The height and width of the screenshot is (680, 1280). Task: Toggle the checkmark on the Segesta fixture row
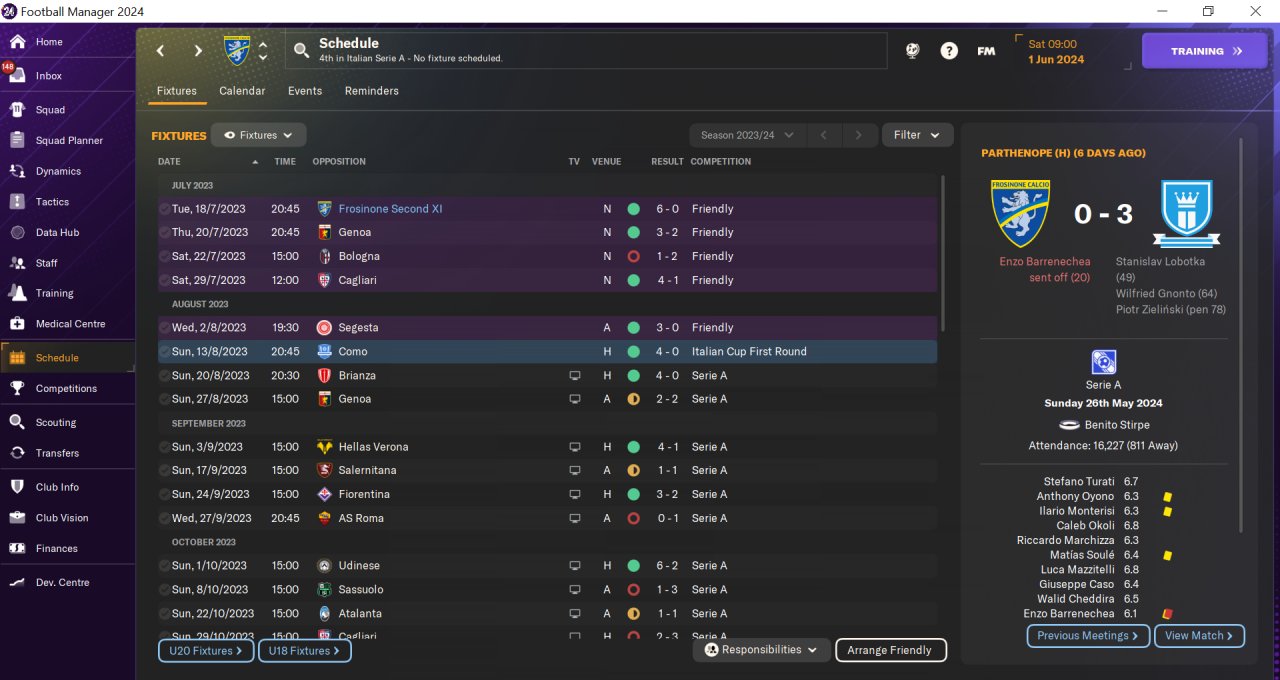pyautogui.click(x=164, y=328)
